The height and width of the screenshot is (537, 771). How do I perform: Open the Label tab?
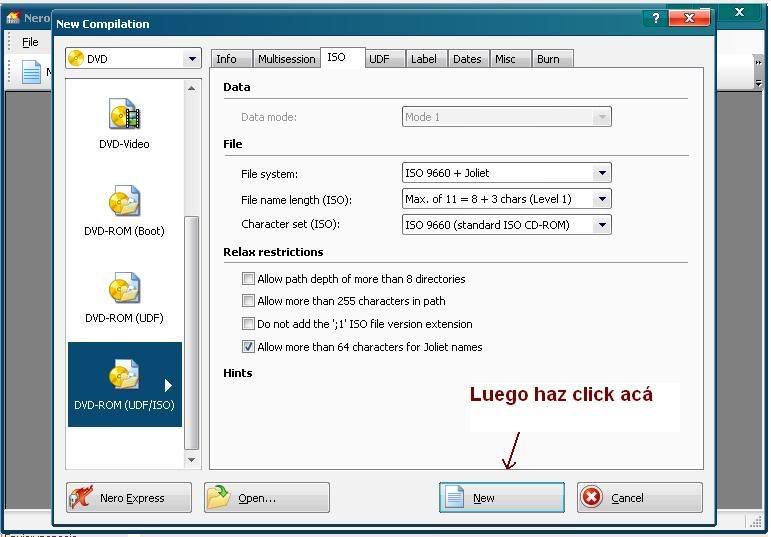pos(426,59)
